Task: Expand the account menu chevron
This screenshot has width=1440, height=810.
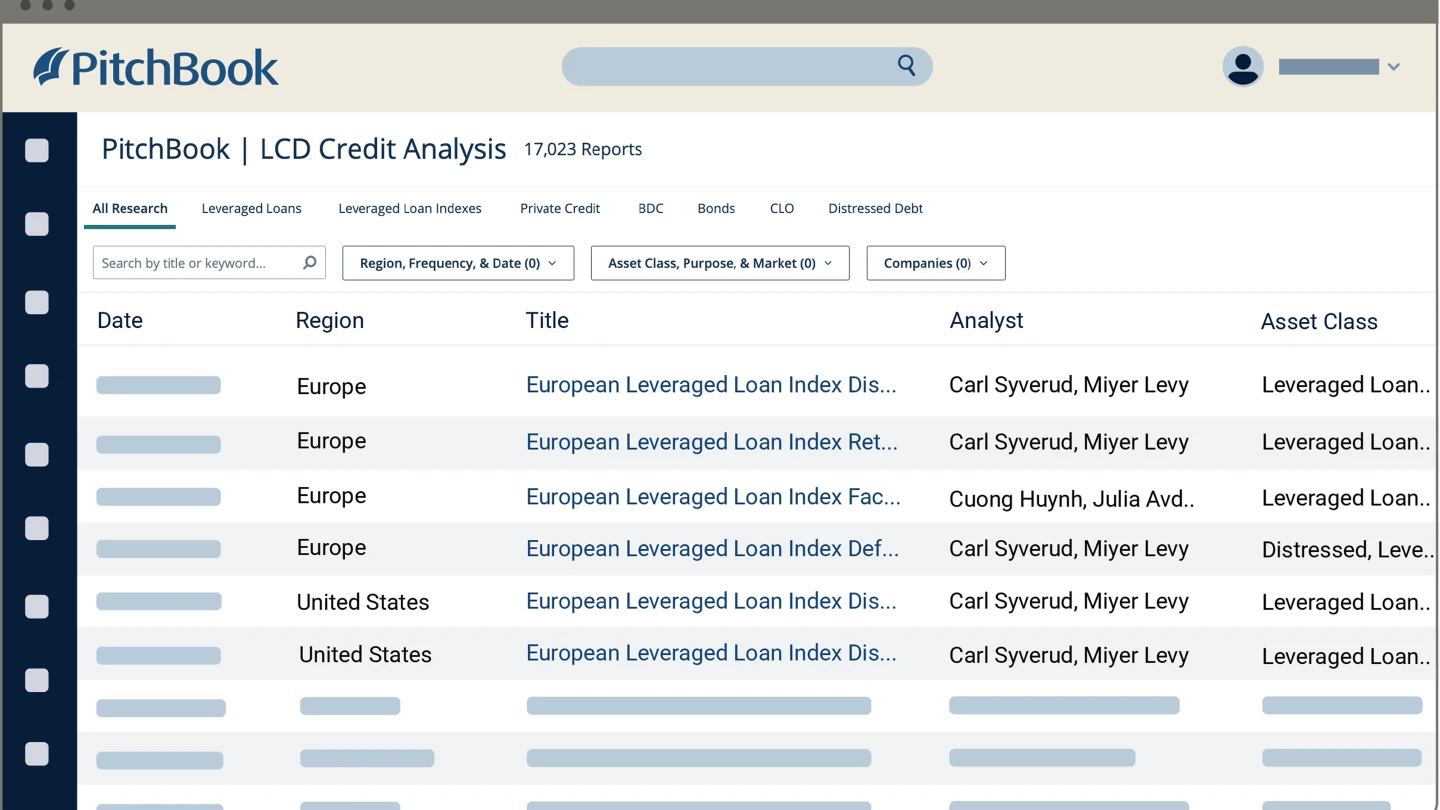Action: [1393, 67]
